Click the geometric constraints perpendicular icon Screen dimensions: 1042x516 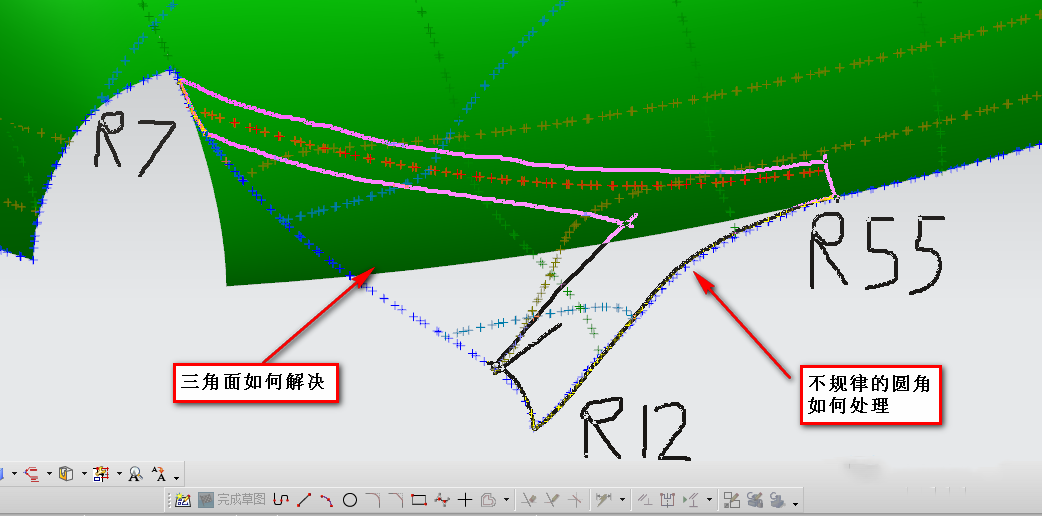646,499
